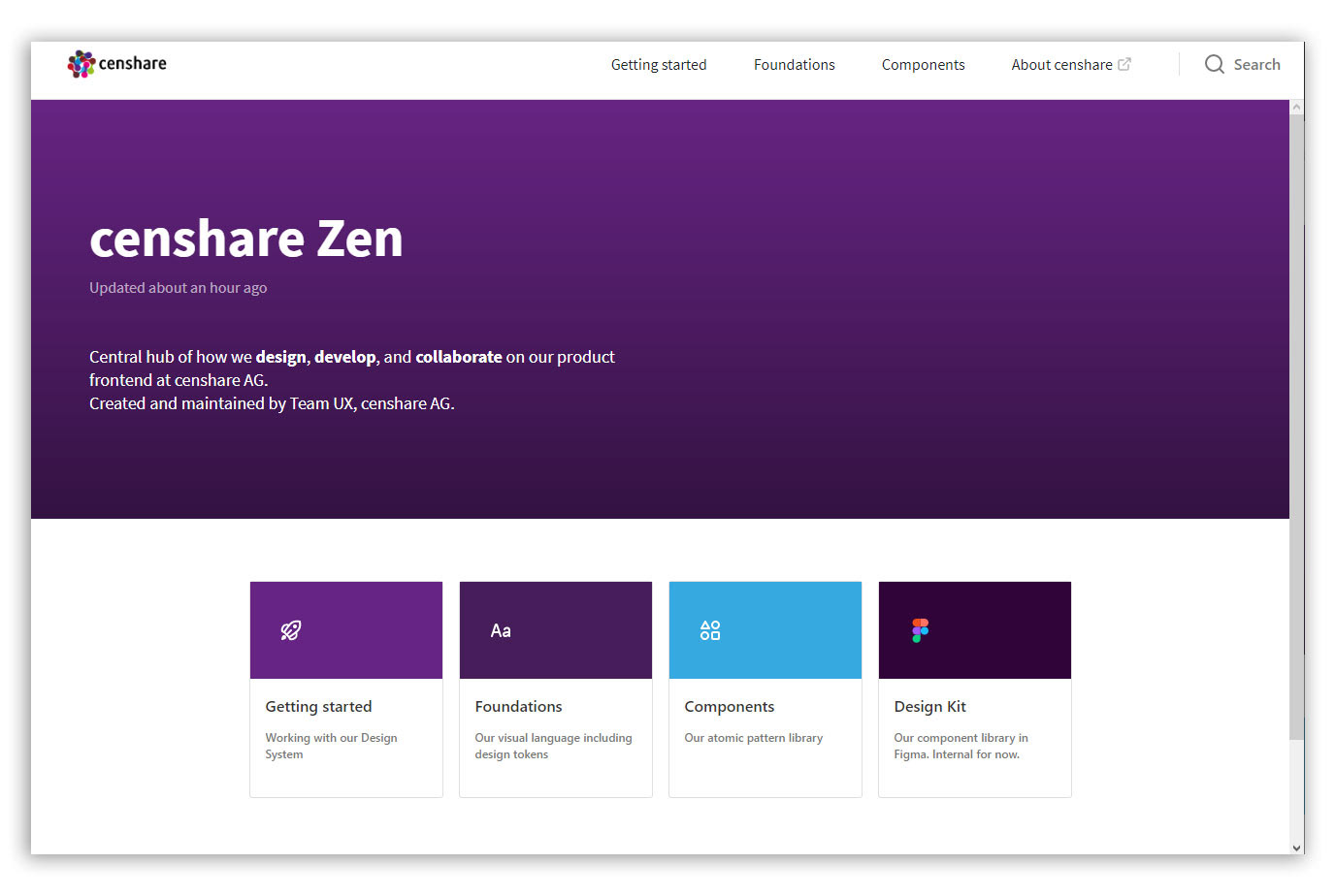Click the scrollbar down arrow
1335x896 pixels.
(x=1297, y=848)
